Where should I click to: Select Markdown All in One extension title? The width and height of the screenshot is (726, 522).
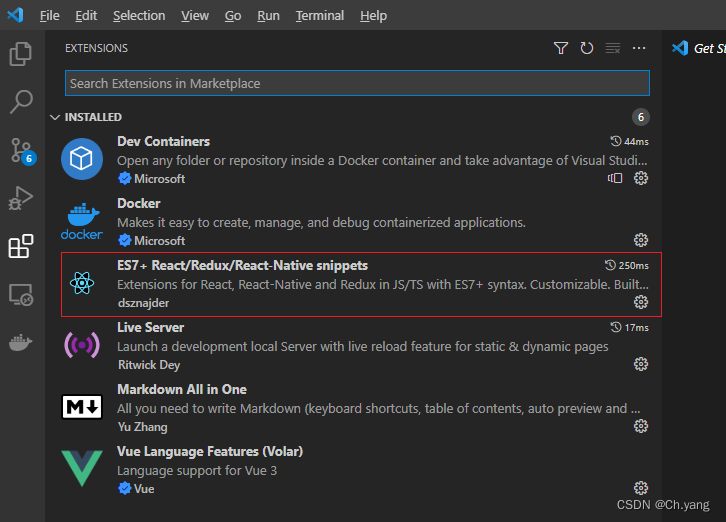click(x=182, y=390)
